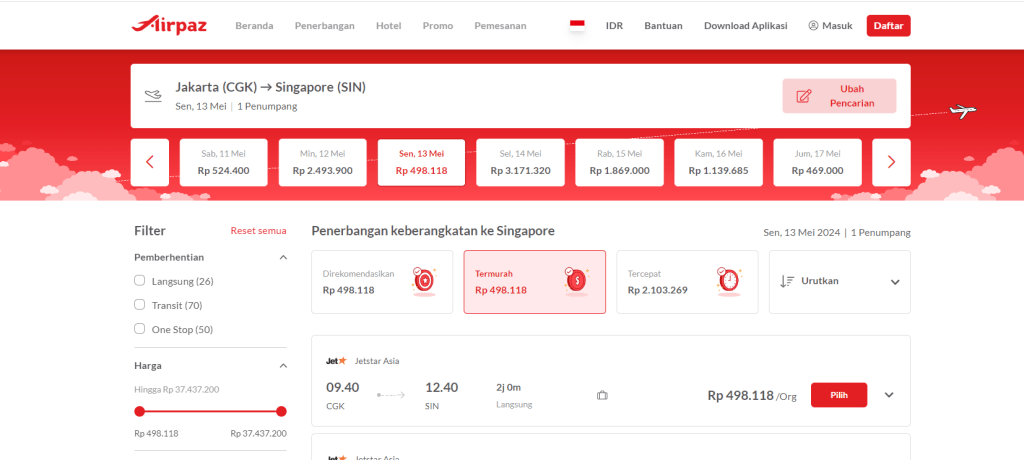
Task: Open the Penerbangan menu item
Action: pyautogui.click(x=324, y=26)
